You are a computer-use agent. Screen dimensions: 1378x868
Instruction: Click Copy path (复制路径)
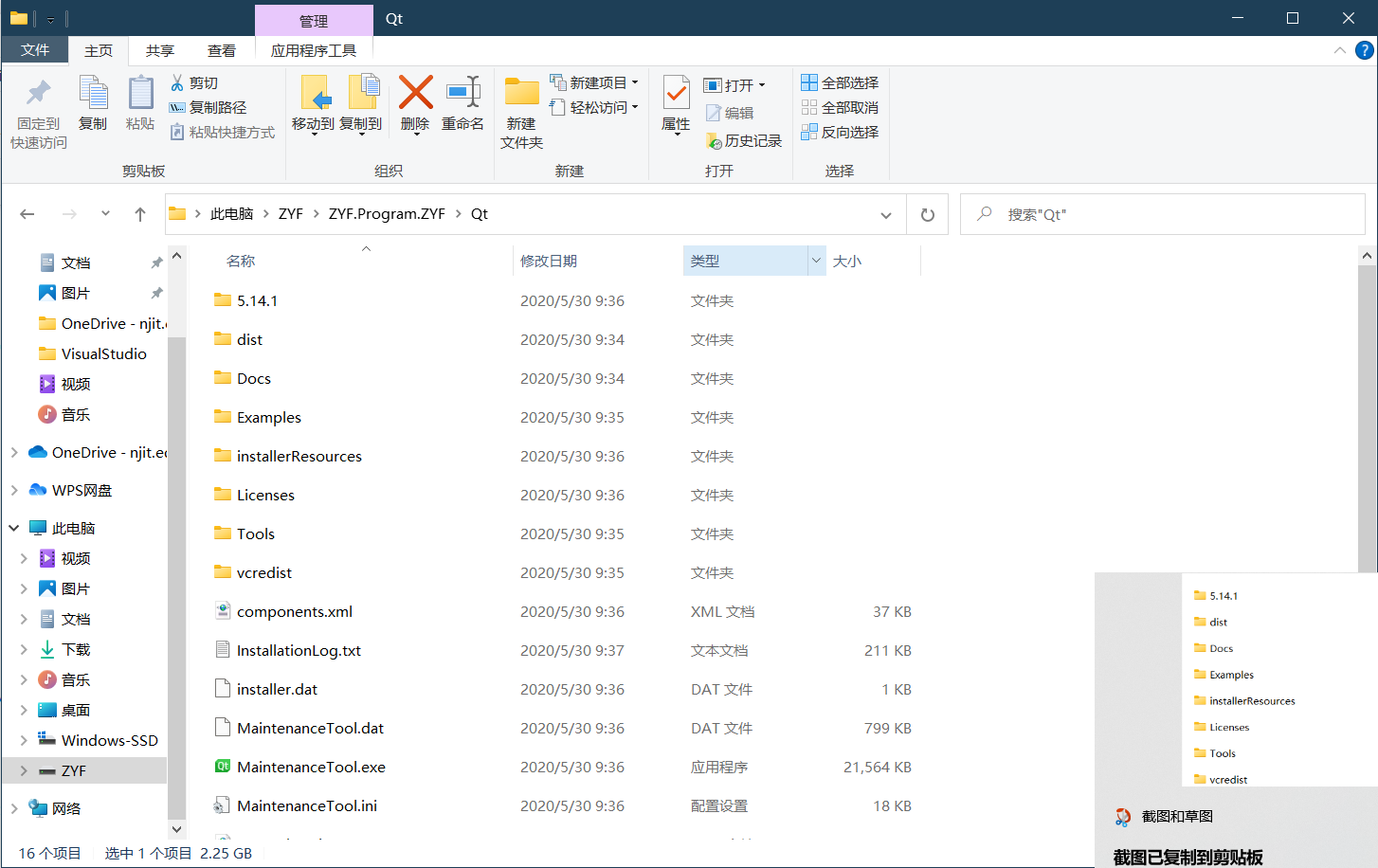pos(208,108)
